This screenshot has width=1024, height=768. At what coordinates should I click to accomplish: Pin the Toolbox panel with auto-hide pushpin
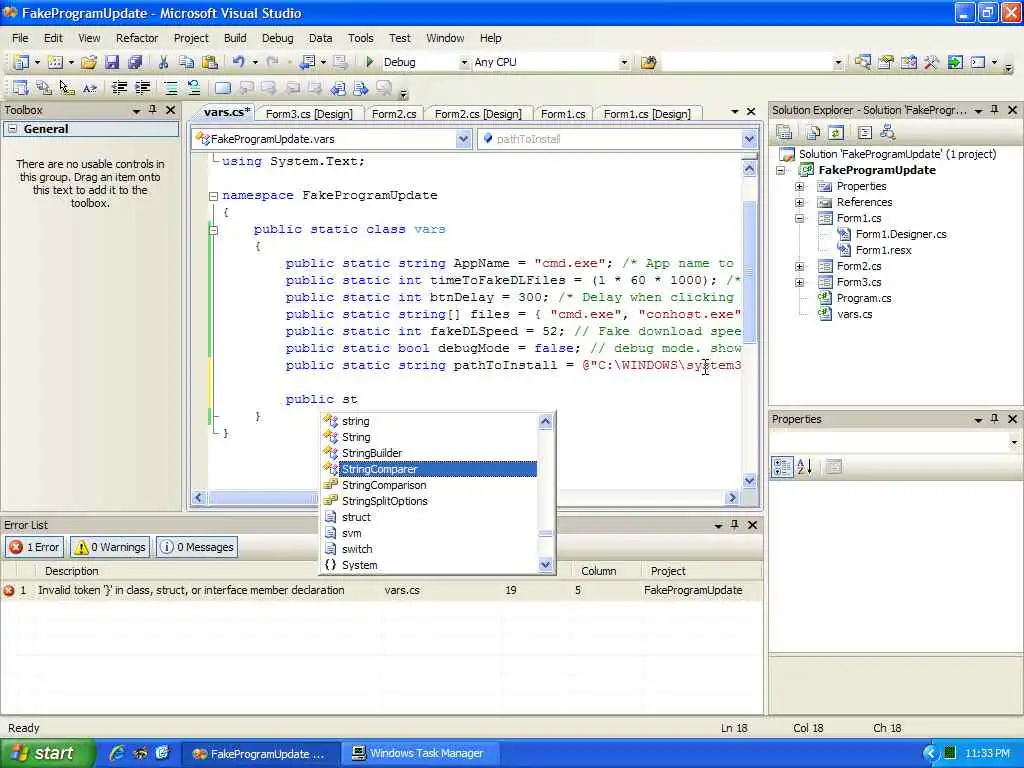pyautogui.click(x=153, y=110)
